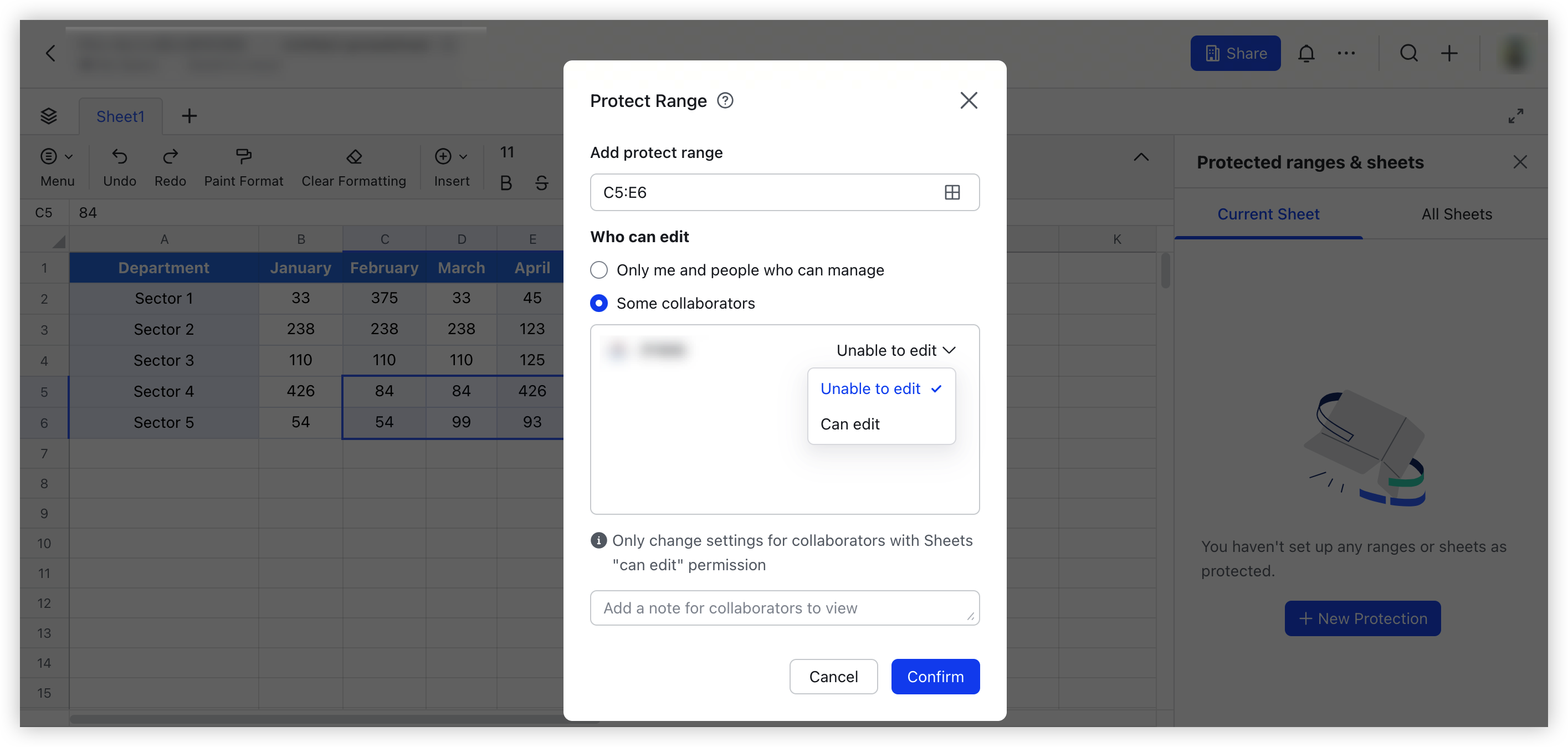1568x747 pixels.
Task: Choose 'Can edit' from the permission dropdown
Action: click(850, 424)
